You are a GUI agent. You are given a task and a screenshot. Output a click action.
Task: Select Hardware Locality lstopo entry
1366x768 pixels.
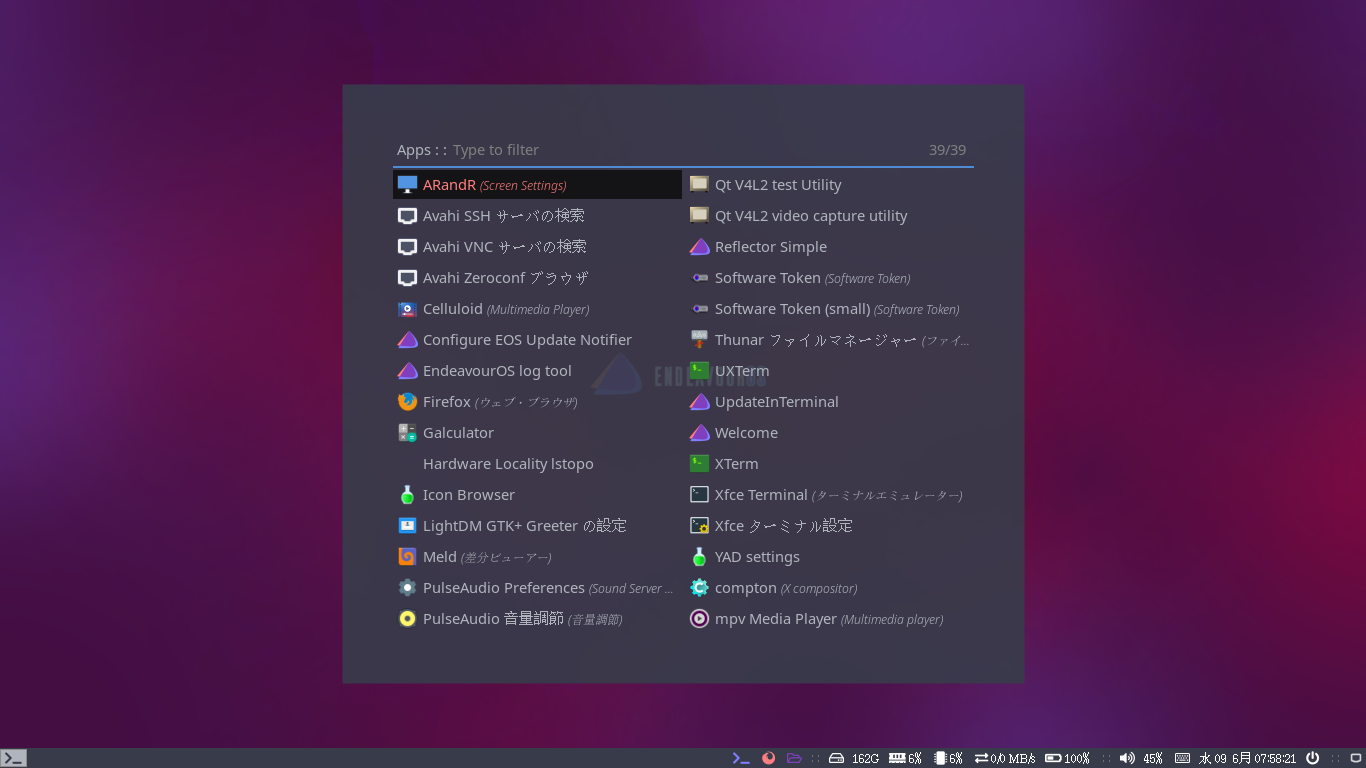coord(537,464)
